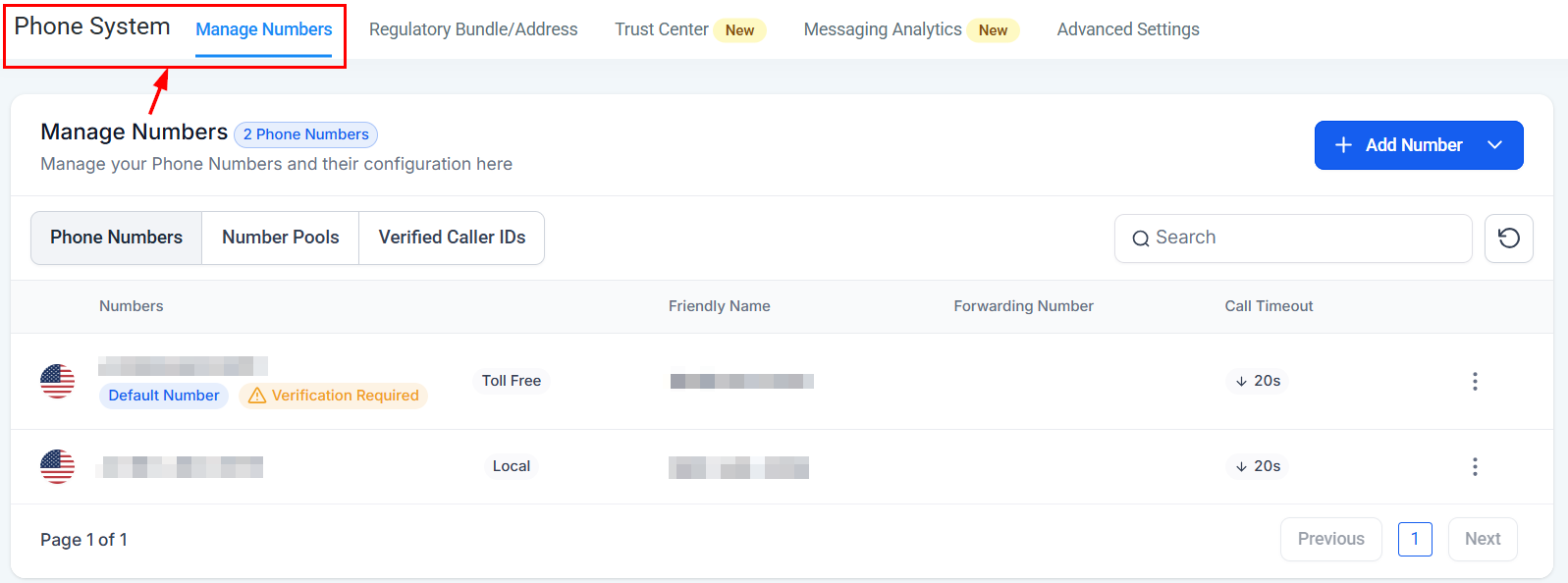The height and width of the screenshot is (583, 1568).
Task: Go to Regulatory Bundle/Address tab
Action: [473, 29]
